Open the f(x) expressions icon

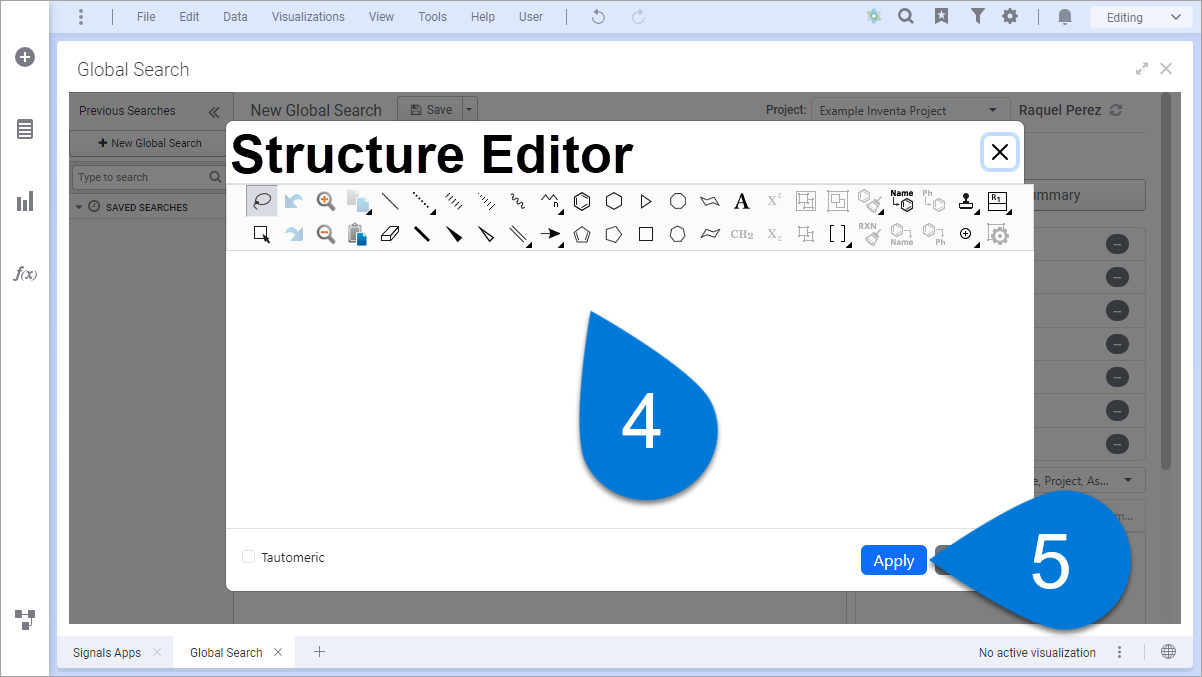coord(25,273)
